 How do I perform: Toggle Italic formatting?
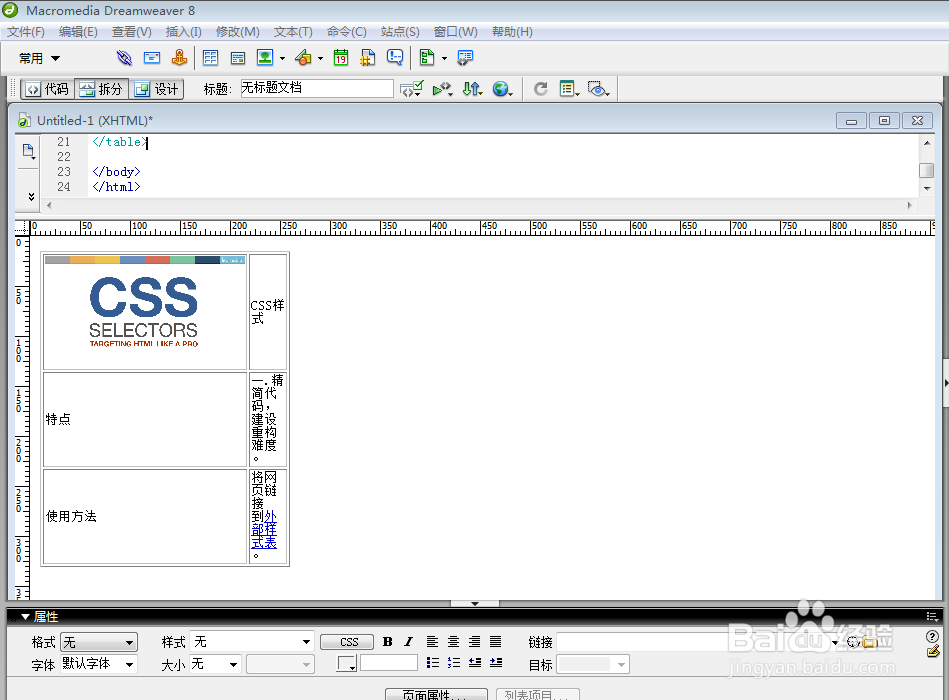(409, 642)
